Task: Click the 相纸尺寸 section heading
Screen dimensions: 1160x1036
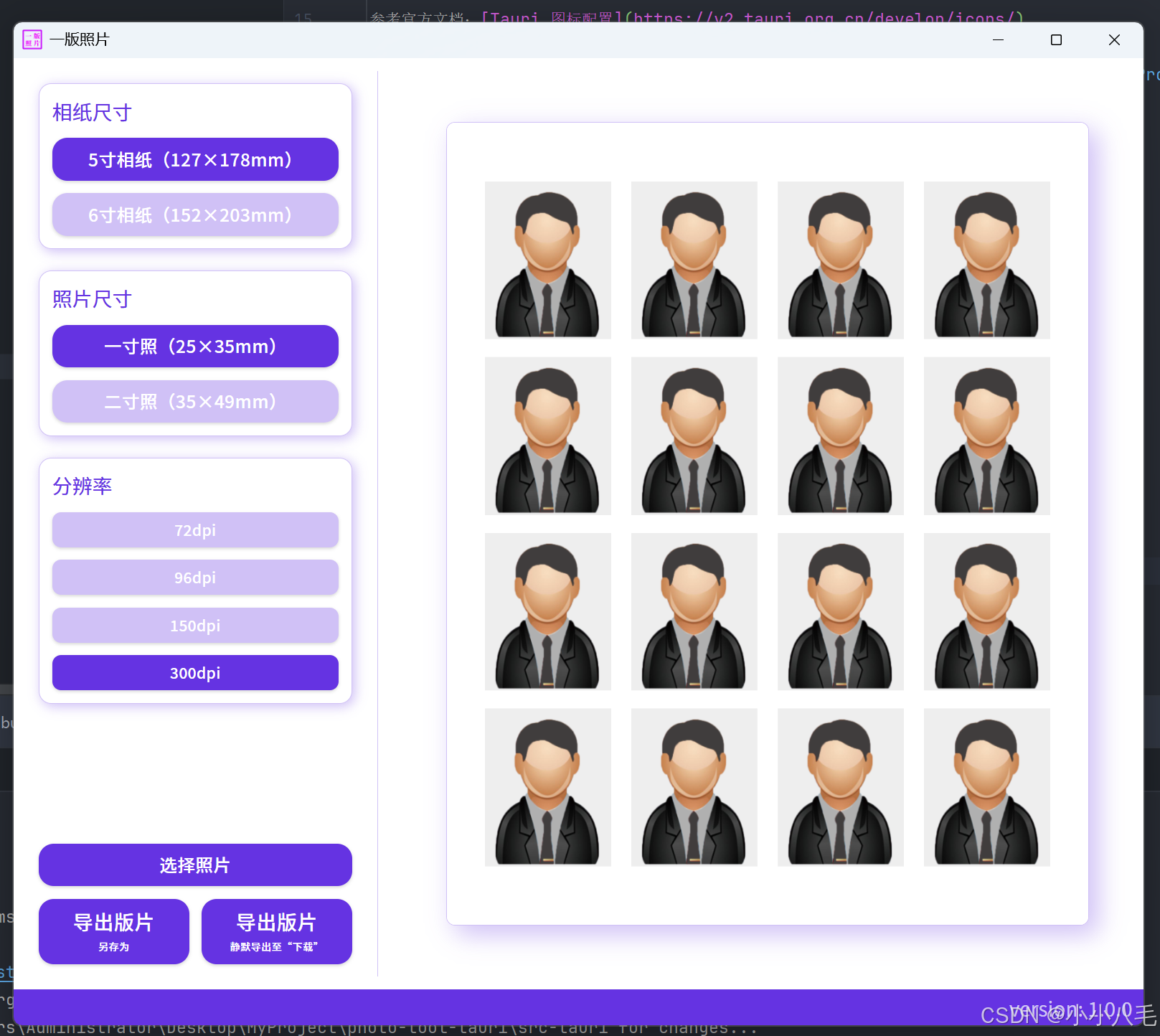Action: 92,113
